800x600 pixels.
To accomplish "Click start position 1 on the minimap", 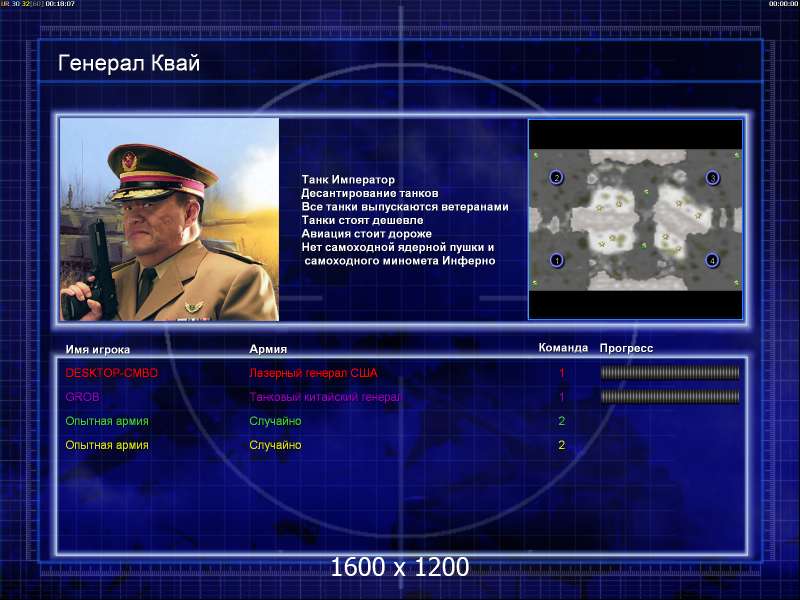I will pyautogui.click(x=557, y=260).
